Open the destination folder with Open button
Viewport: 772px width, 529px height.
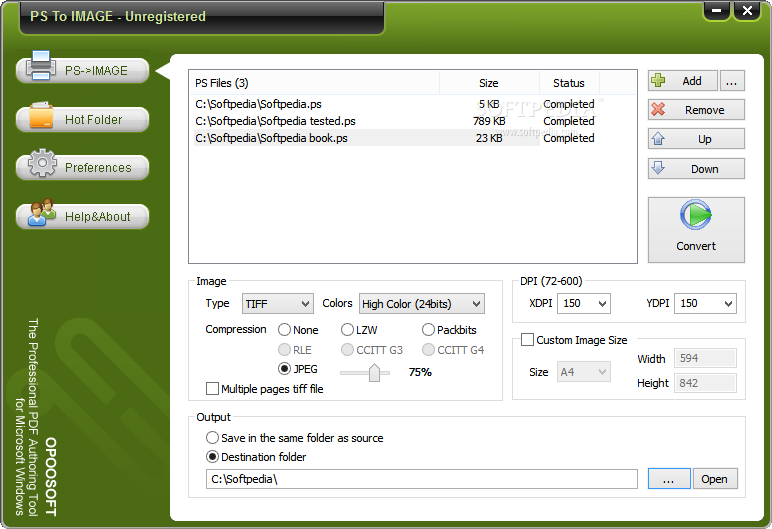pyautogui.click(x=715, y=479)
